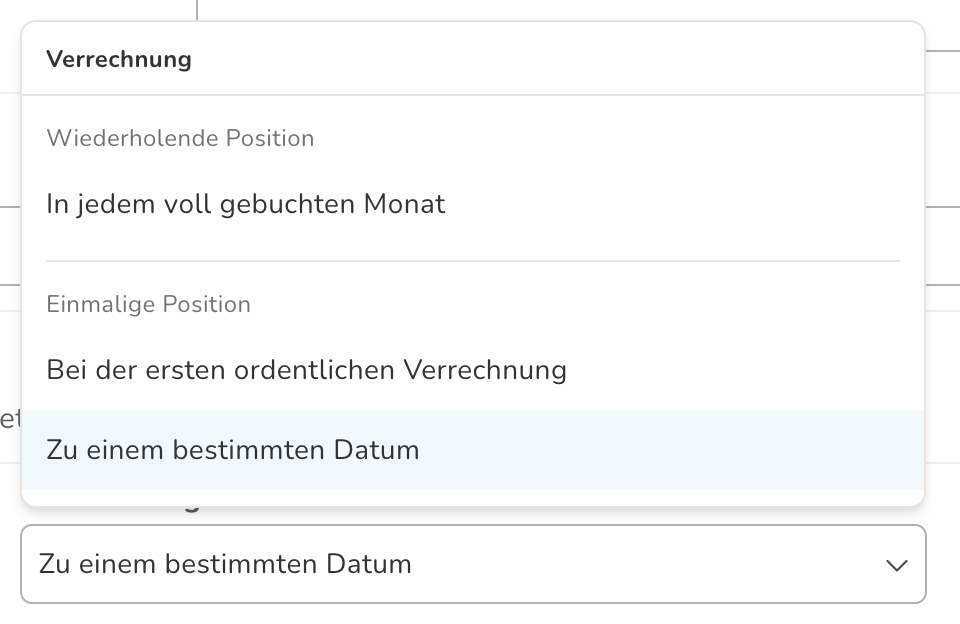
Task: Choose the blue-highlighted option in the list
Action: pyautogui.click(x=473, y=449)
